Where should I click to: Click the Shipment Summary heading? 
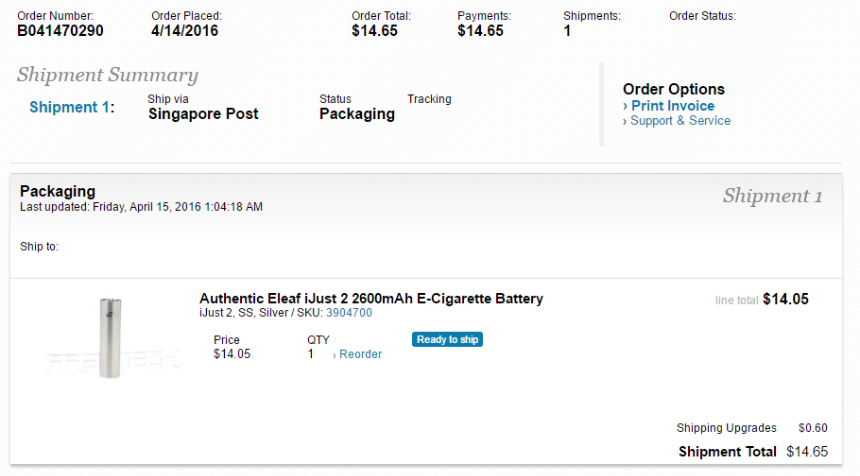(x=107, y=76)
